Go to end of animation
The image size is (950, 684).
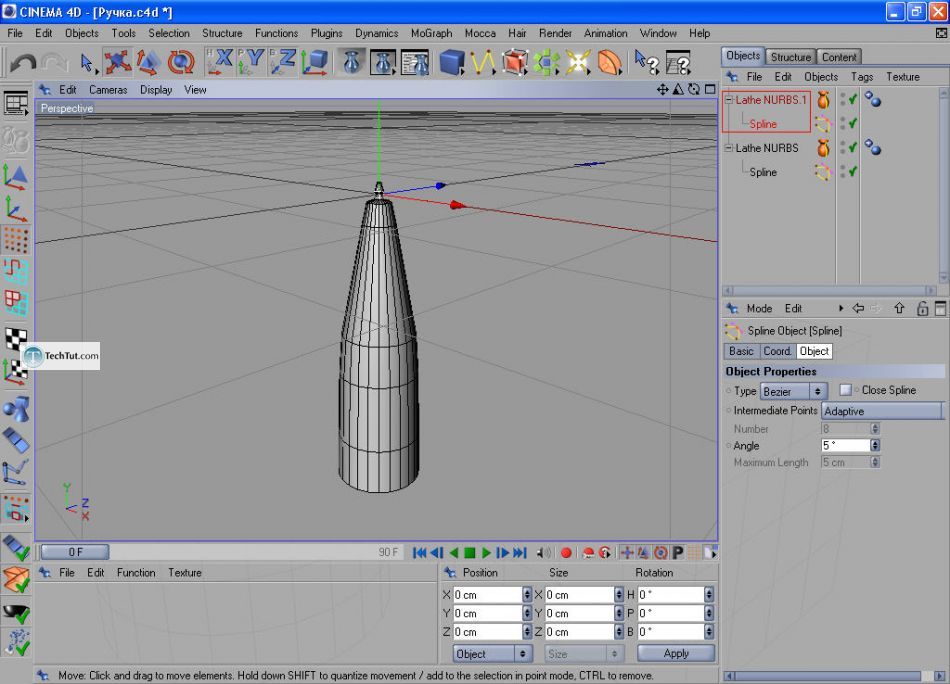click(x=520, y=553)
